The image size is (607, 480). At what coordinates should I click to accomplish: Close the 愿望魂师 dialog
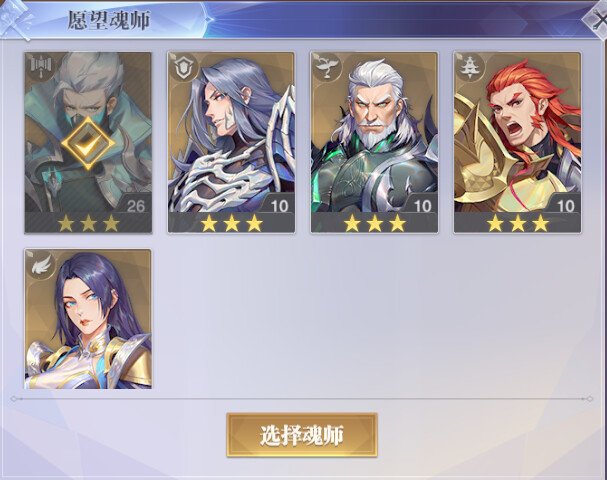pos(596,19)
